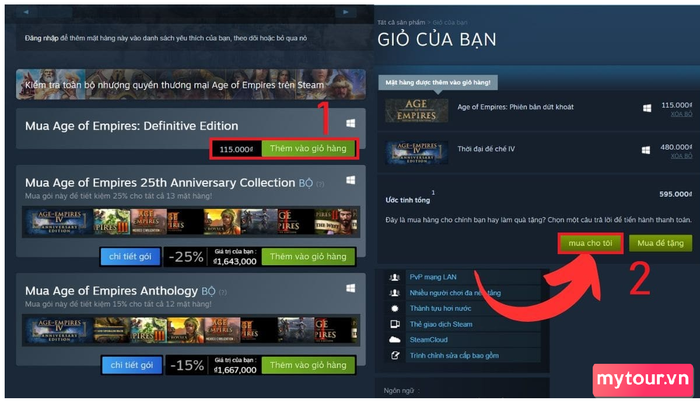Click the Age of Empires IV cart thumbnail
This screenshot has height=405, width=700.
click(x=417, y=152)
